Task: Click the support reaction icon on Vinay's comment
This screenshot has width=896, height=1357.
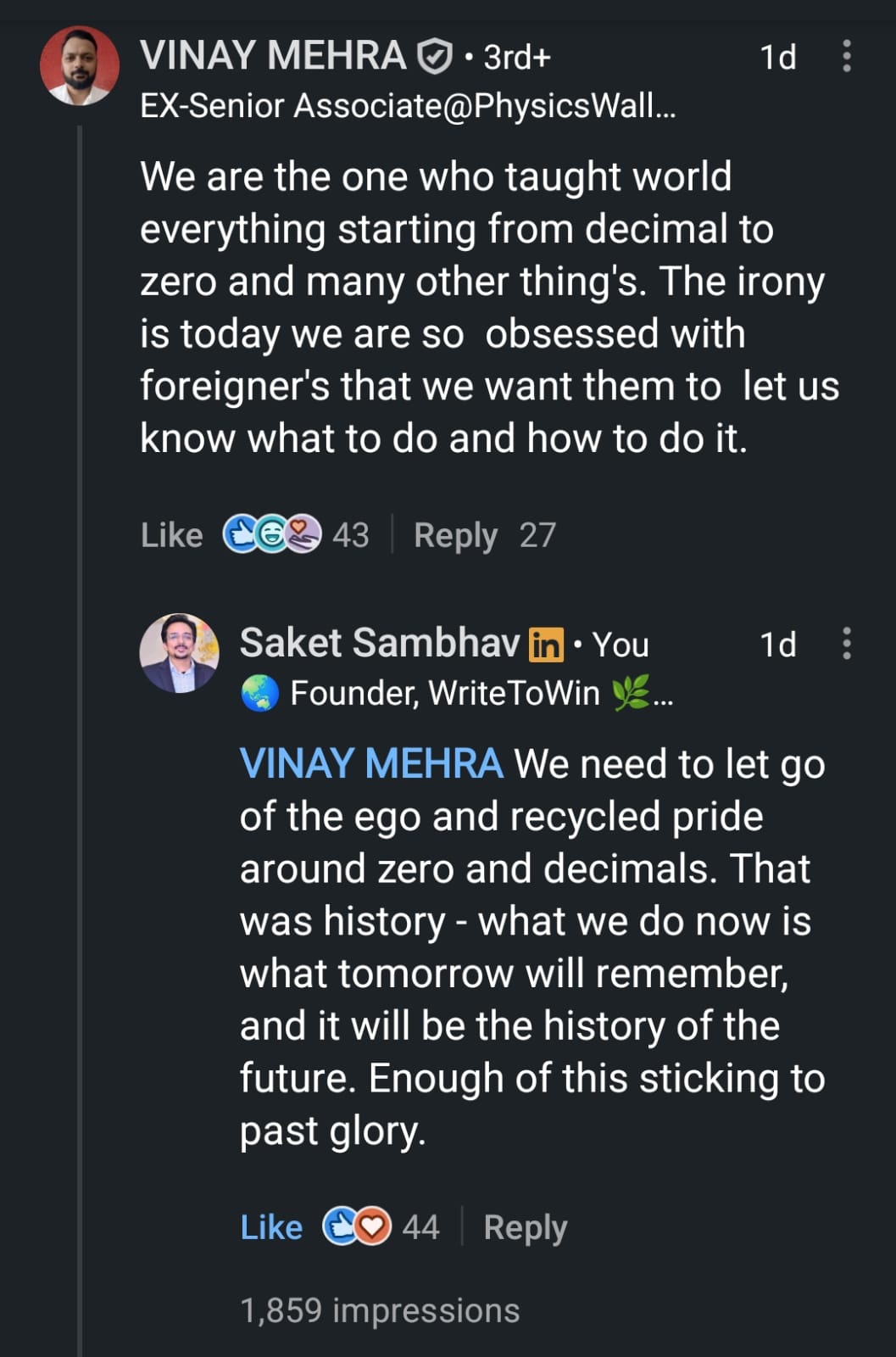Action: (303, 534)
